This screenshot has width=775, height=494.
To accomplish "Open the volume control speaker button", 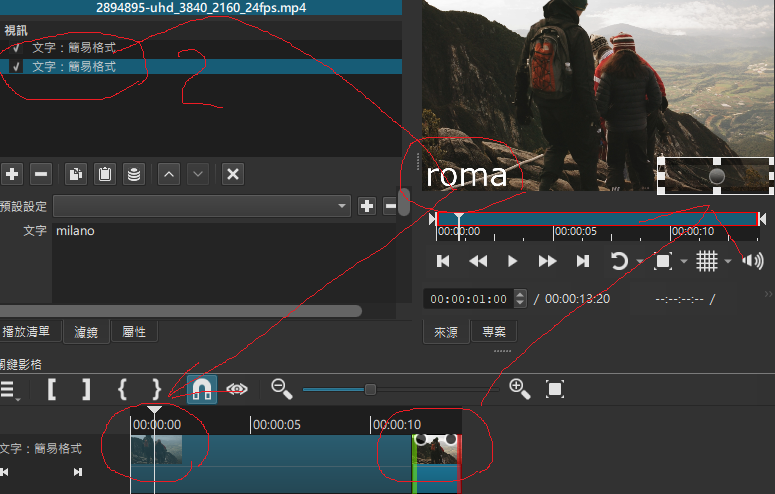I will coord(752,261).
